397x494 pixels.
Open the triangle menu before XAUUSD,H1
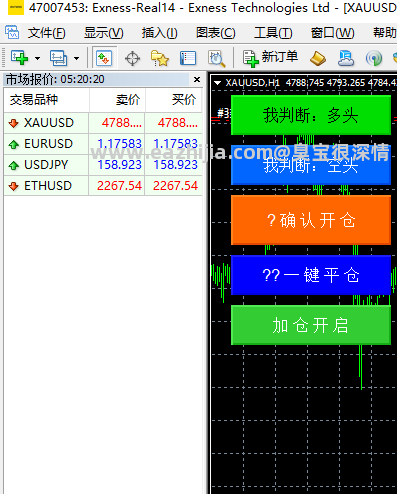(x=217, y=83)
